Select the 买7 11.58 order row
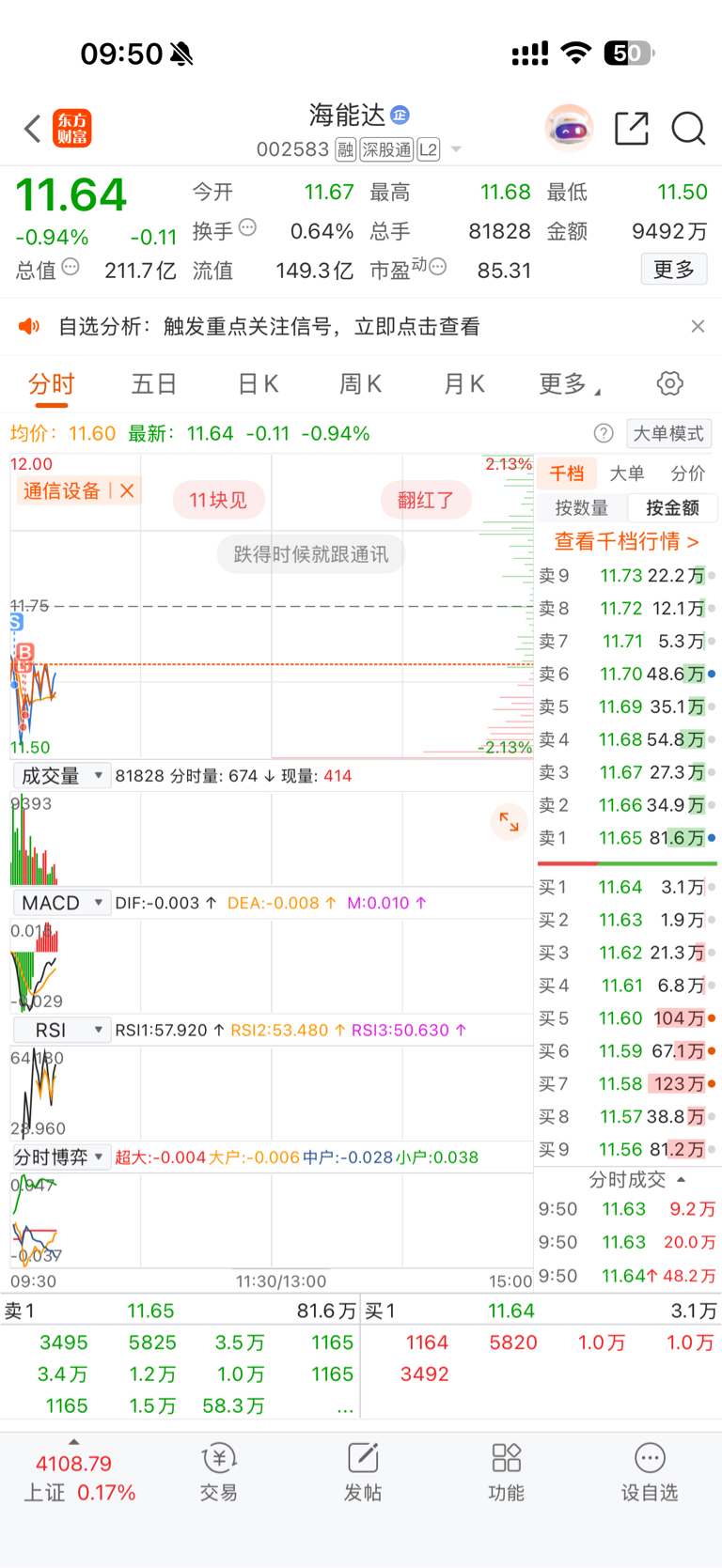Image resolution: width=722 pixels, height=1568 pixels. coord(627,1084)
